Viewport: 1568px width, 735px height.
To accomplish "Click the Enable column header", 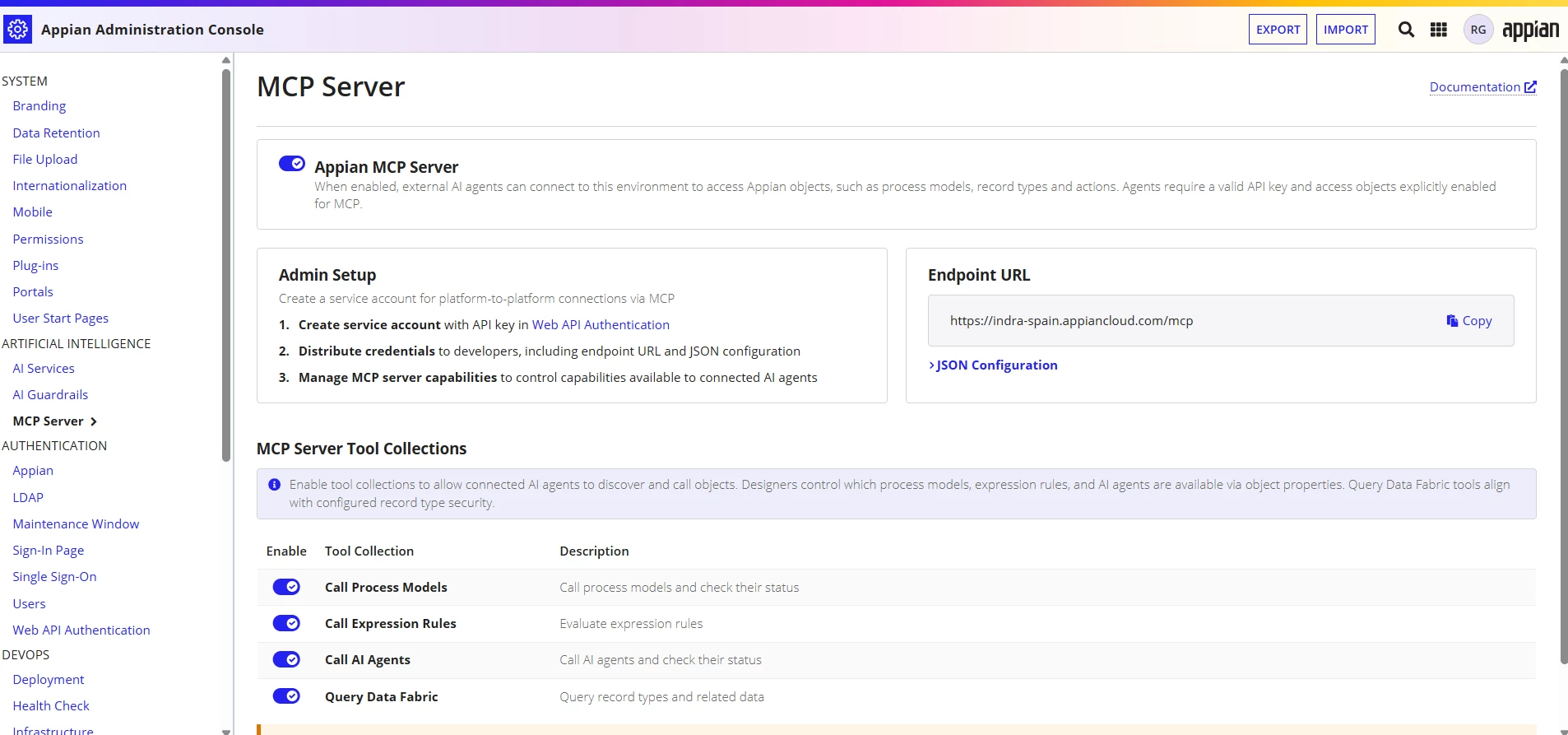I will [x=286, y=551].
